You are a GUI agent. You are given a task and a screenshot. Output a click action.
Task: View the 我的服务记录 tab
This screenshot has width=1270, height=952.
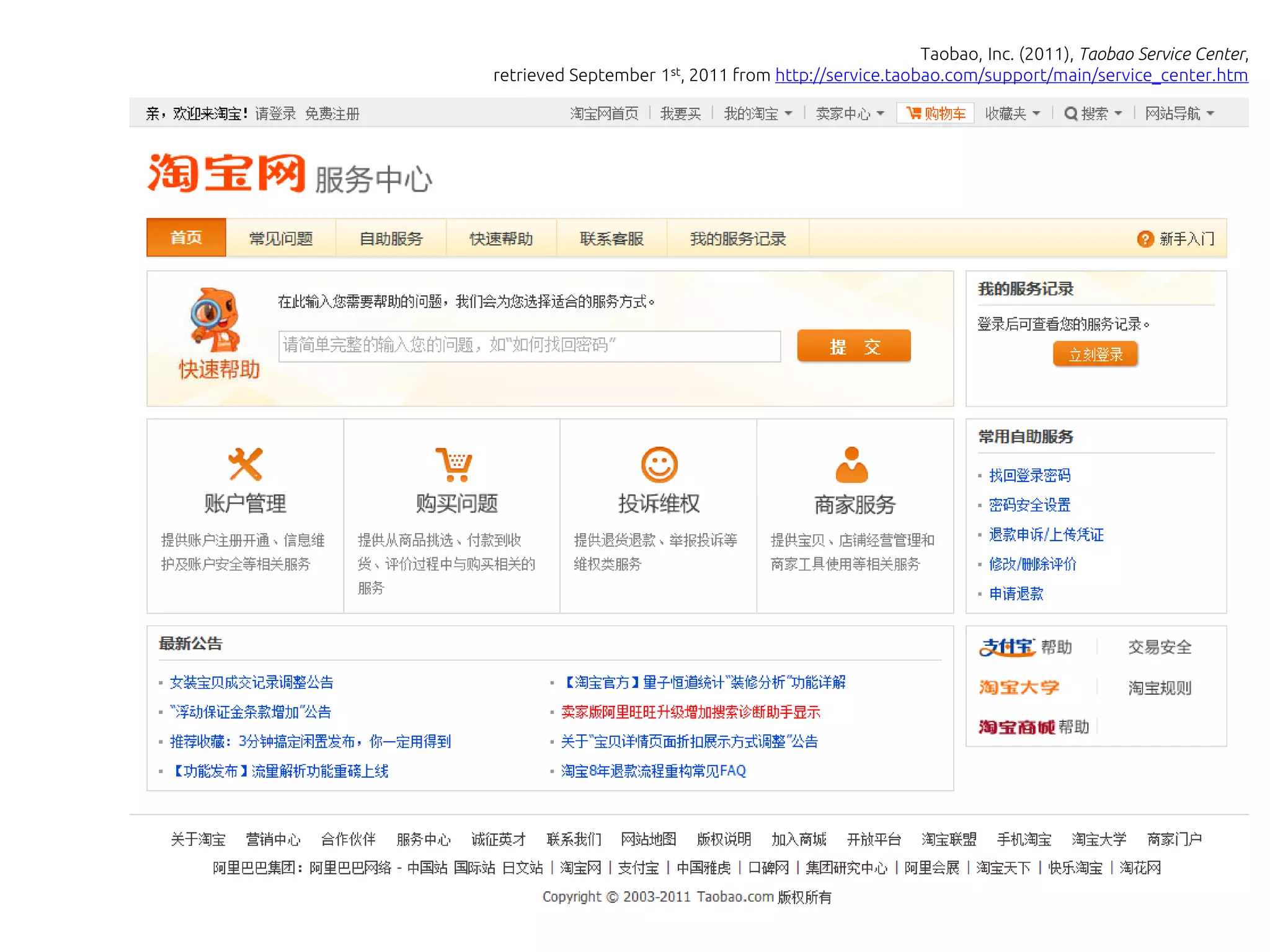(738, 238)
